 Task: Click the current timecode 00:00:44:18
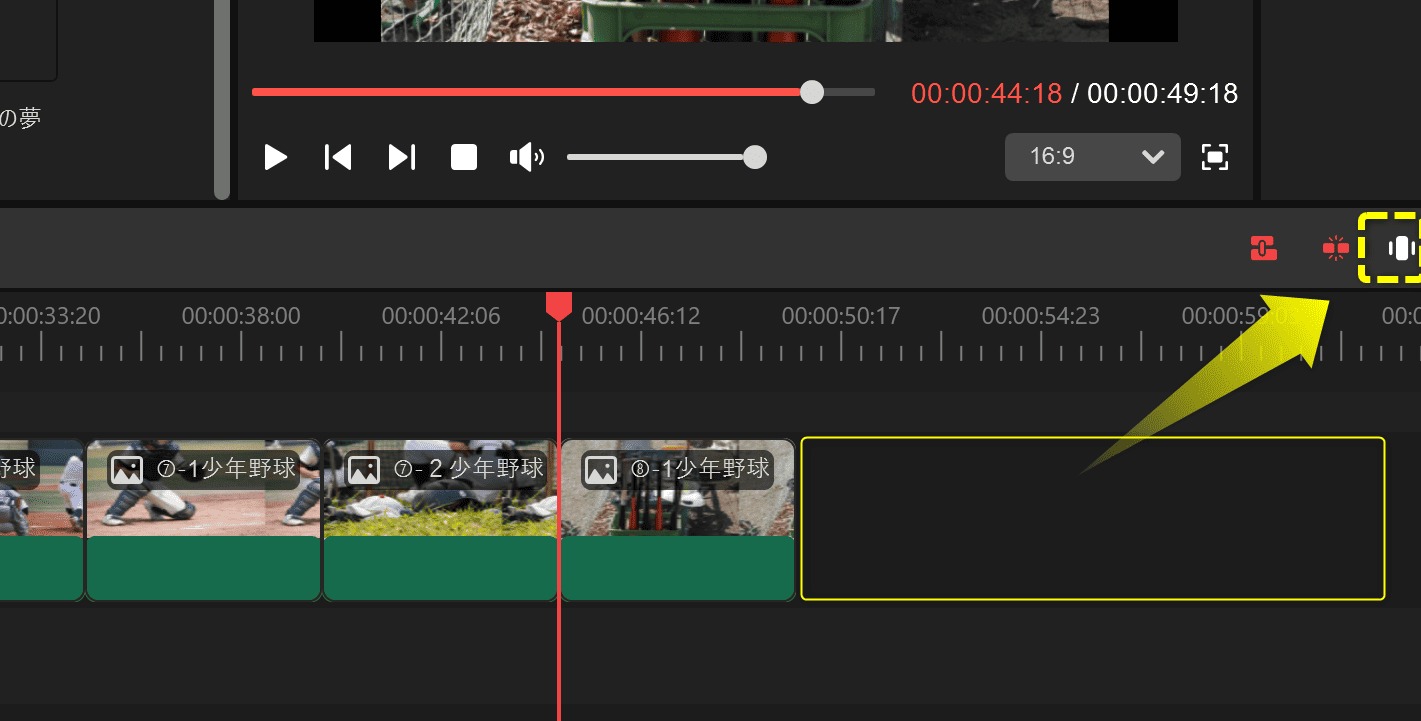[x=986, y=94]
